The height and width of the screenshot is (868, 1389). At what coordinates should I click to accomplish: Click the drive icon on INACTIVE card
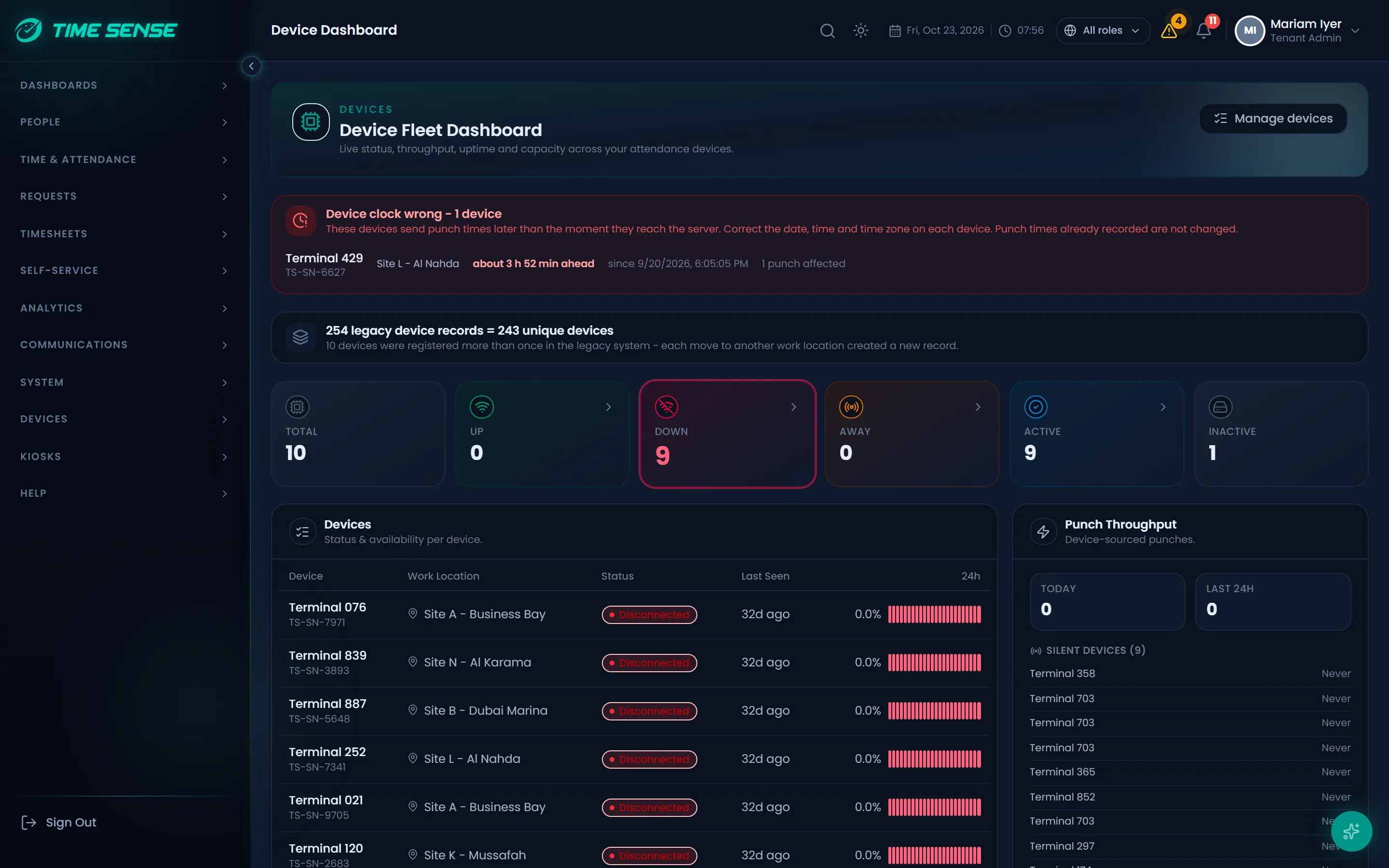tap(1220, 407)
